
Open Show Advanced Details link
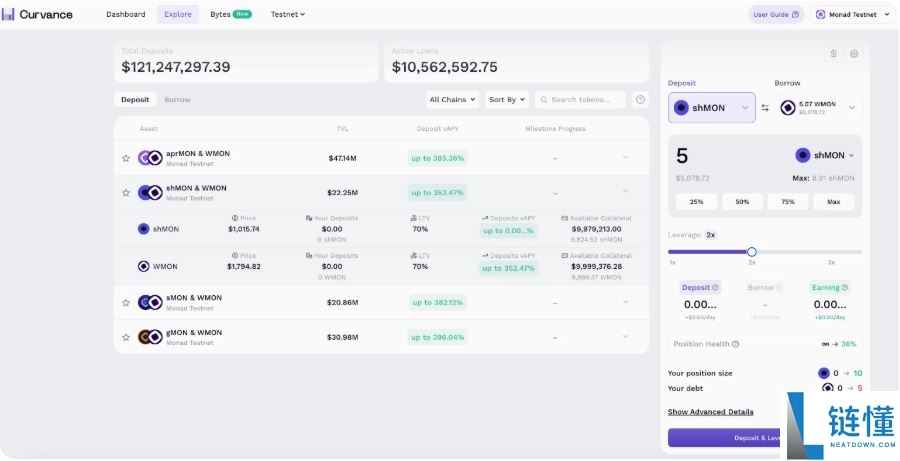(710, 412)
